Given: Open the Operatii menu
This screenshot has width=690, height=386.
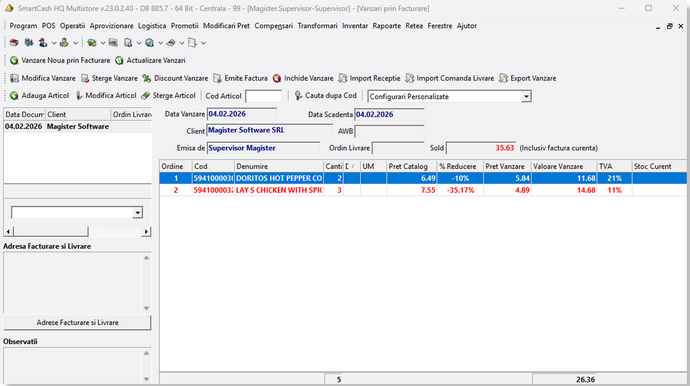Looking at the screenshot, I should (x=72, y=26).
